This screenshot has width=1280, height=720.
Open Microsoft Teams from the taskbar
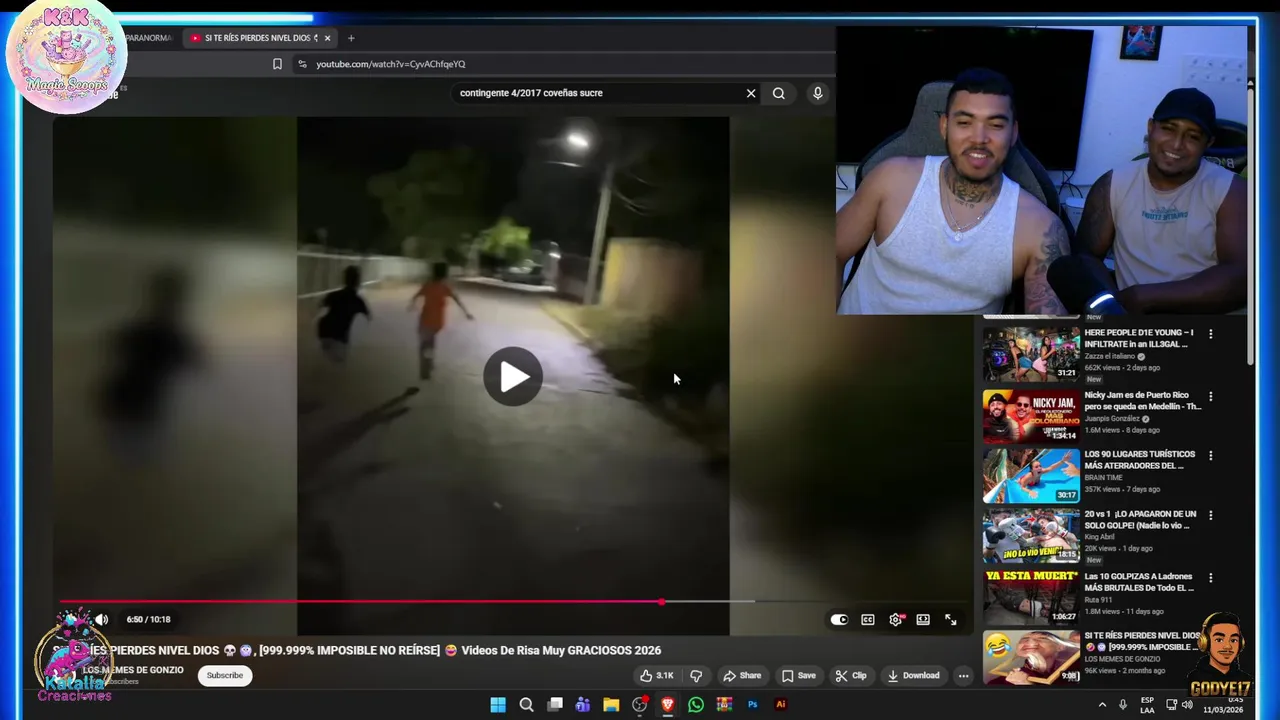point(583,705)
